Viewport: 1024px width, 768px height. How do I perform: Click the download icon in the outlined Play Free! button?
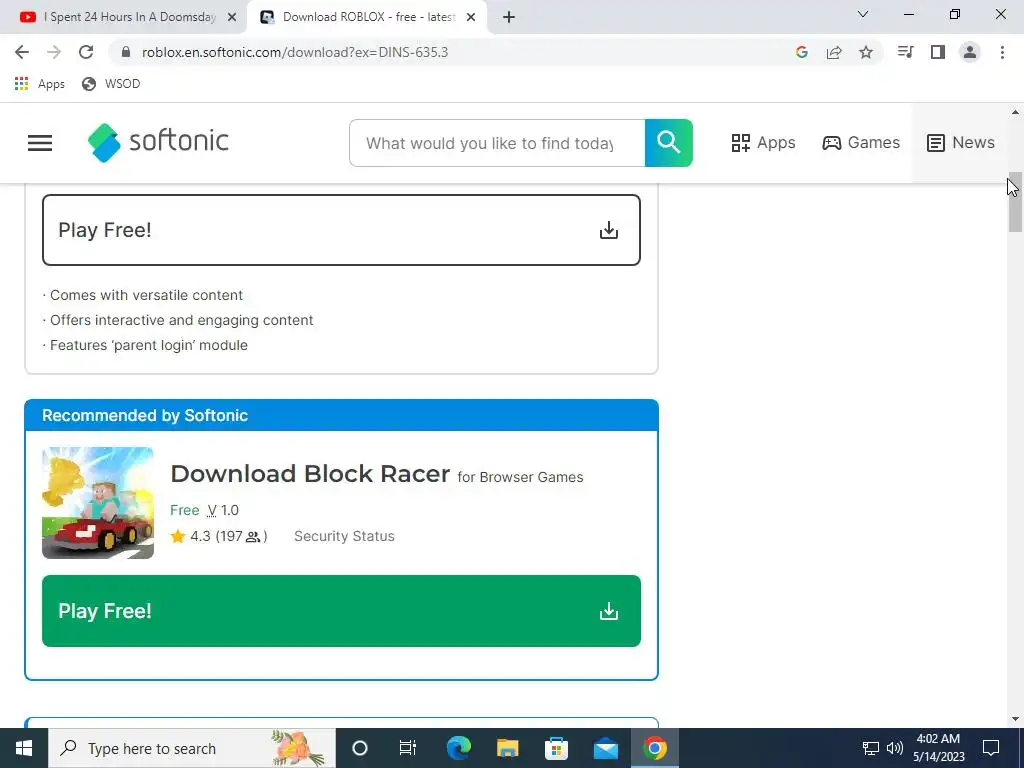click(609, 230)
